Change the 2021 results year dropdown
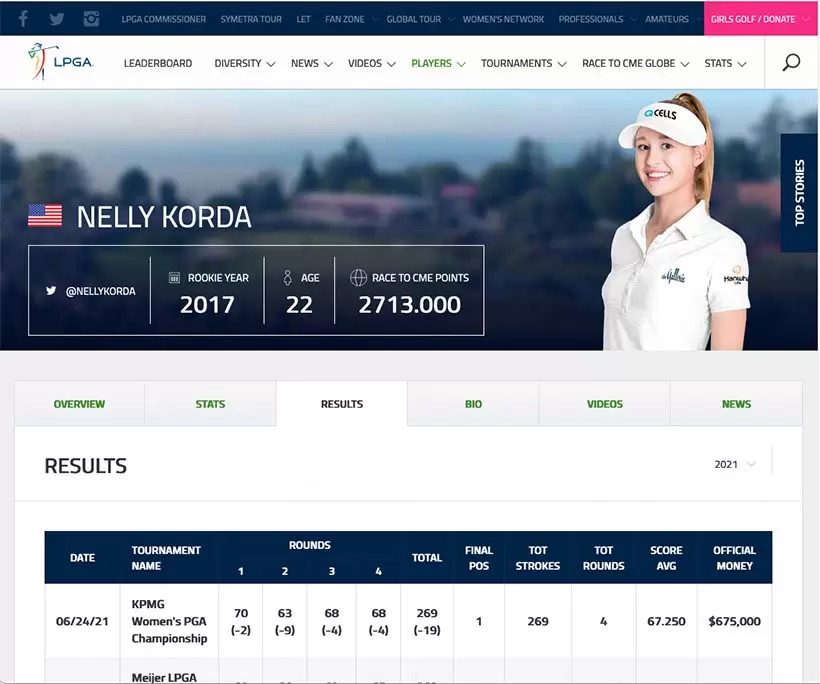This screenshot has height=684, width=820. [x=735, y=464]
